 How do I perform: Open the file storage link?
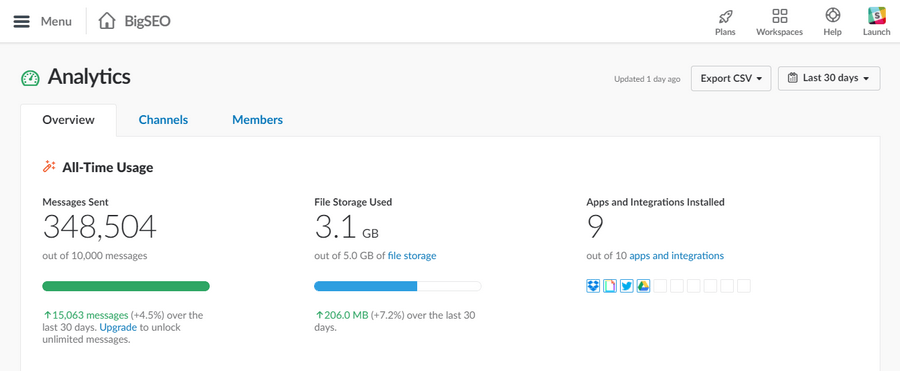(x=412, y=256)
